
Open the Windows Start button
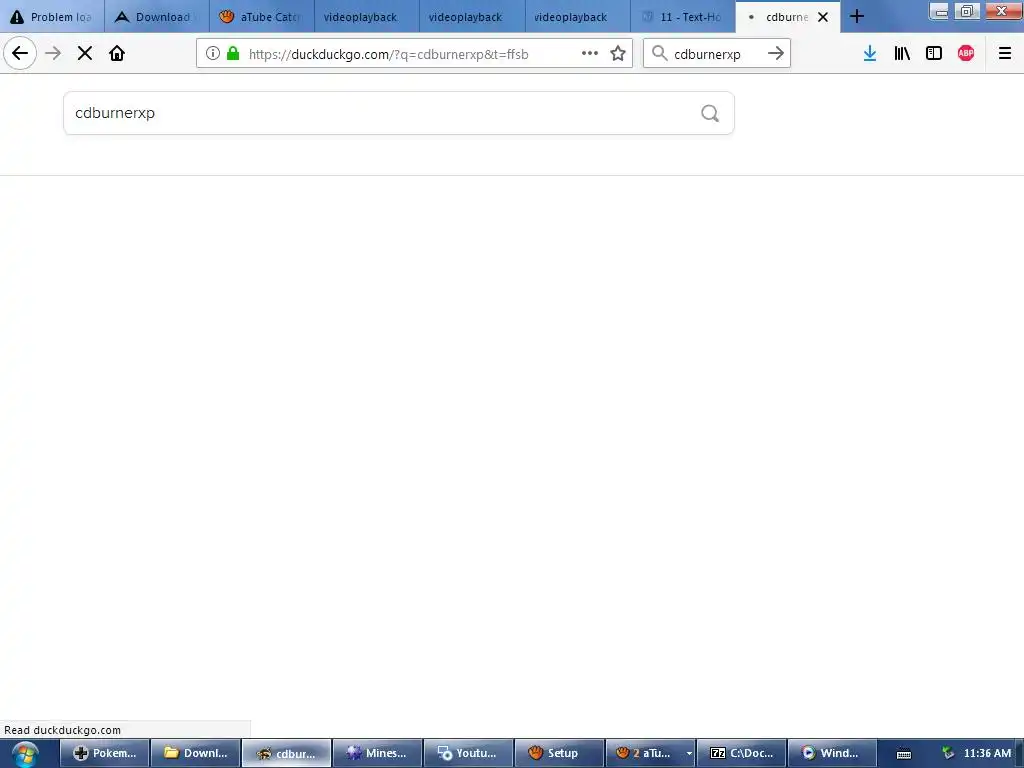pos(25,754)
